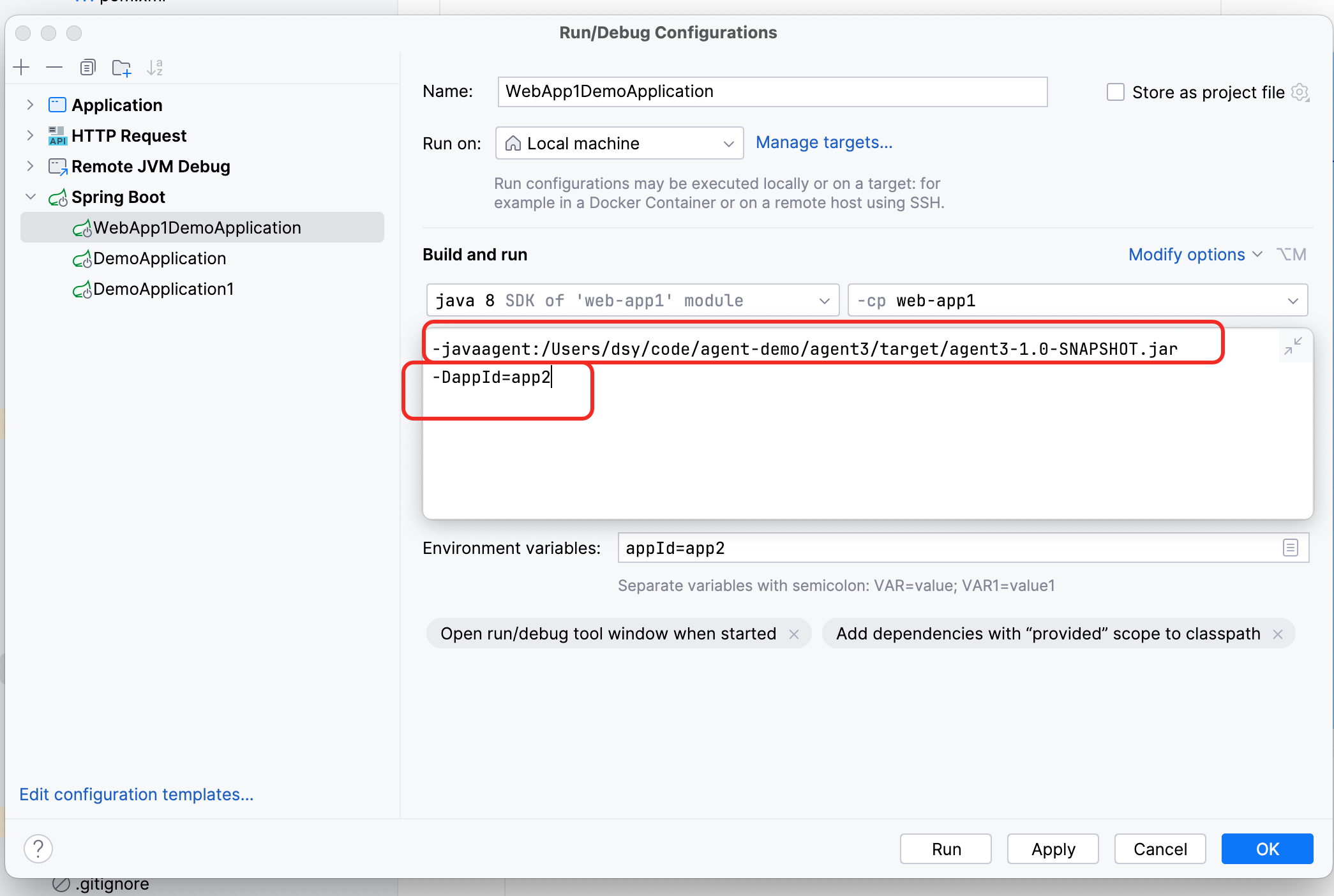The image size is (1334, 896).
Task: Click the Manage targets link
Action: 824,142
